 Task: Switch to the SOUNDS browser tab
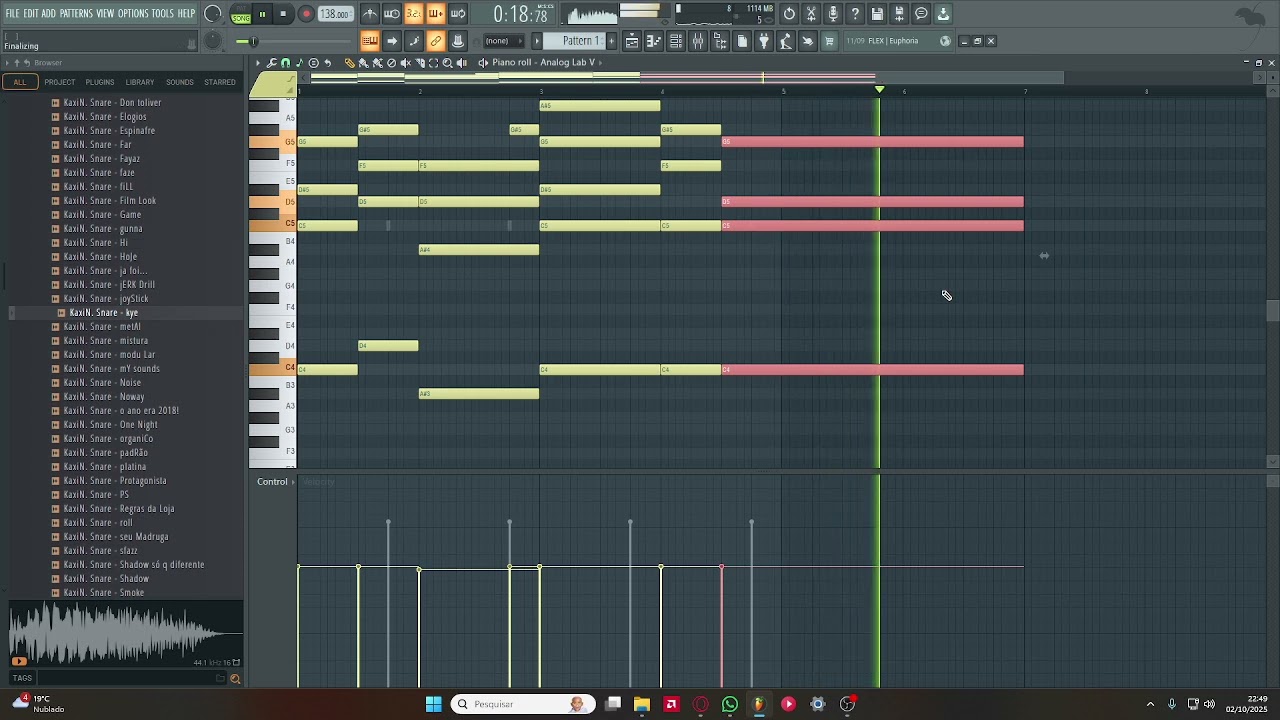coord(180,82)
